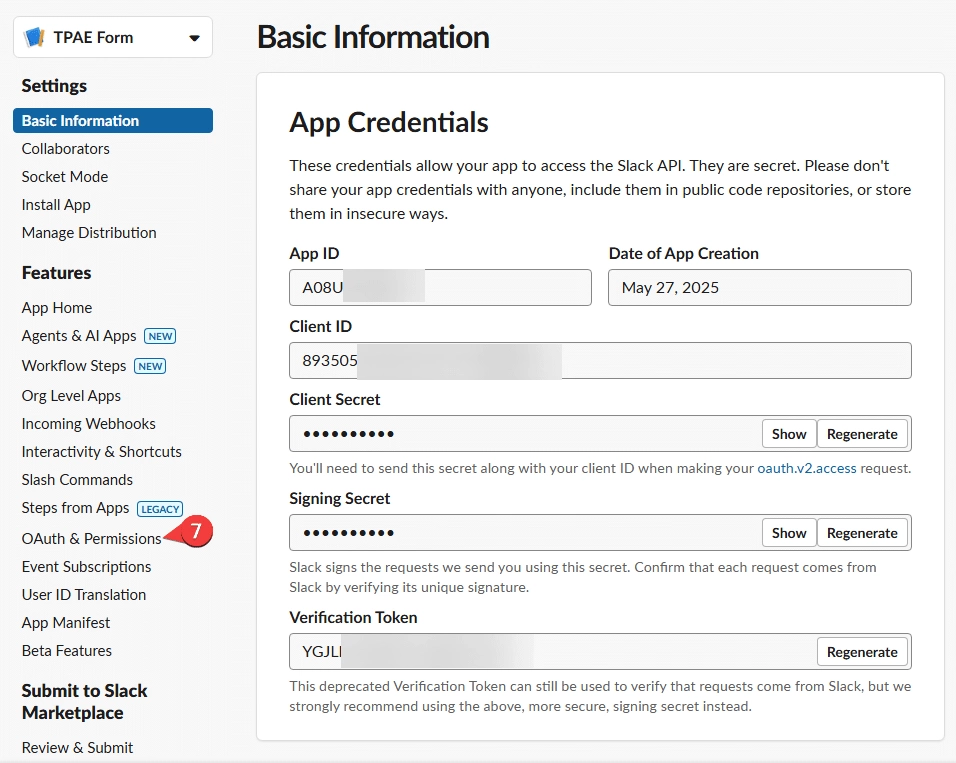The image size is (956, 763).
Task: Show the Signing Secret value
Action: click(788, 533)
